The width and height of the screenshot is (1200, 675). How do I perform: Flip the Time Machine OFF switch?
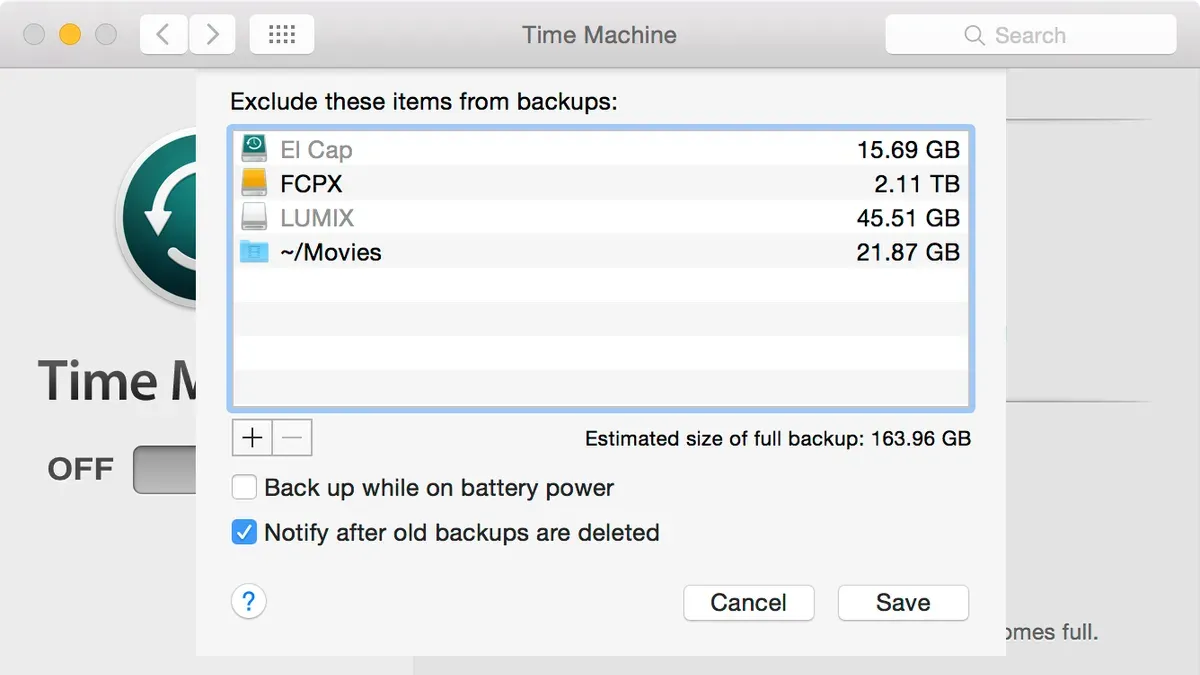coord(164,469)
